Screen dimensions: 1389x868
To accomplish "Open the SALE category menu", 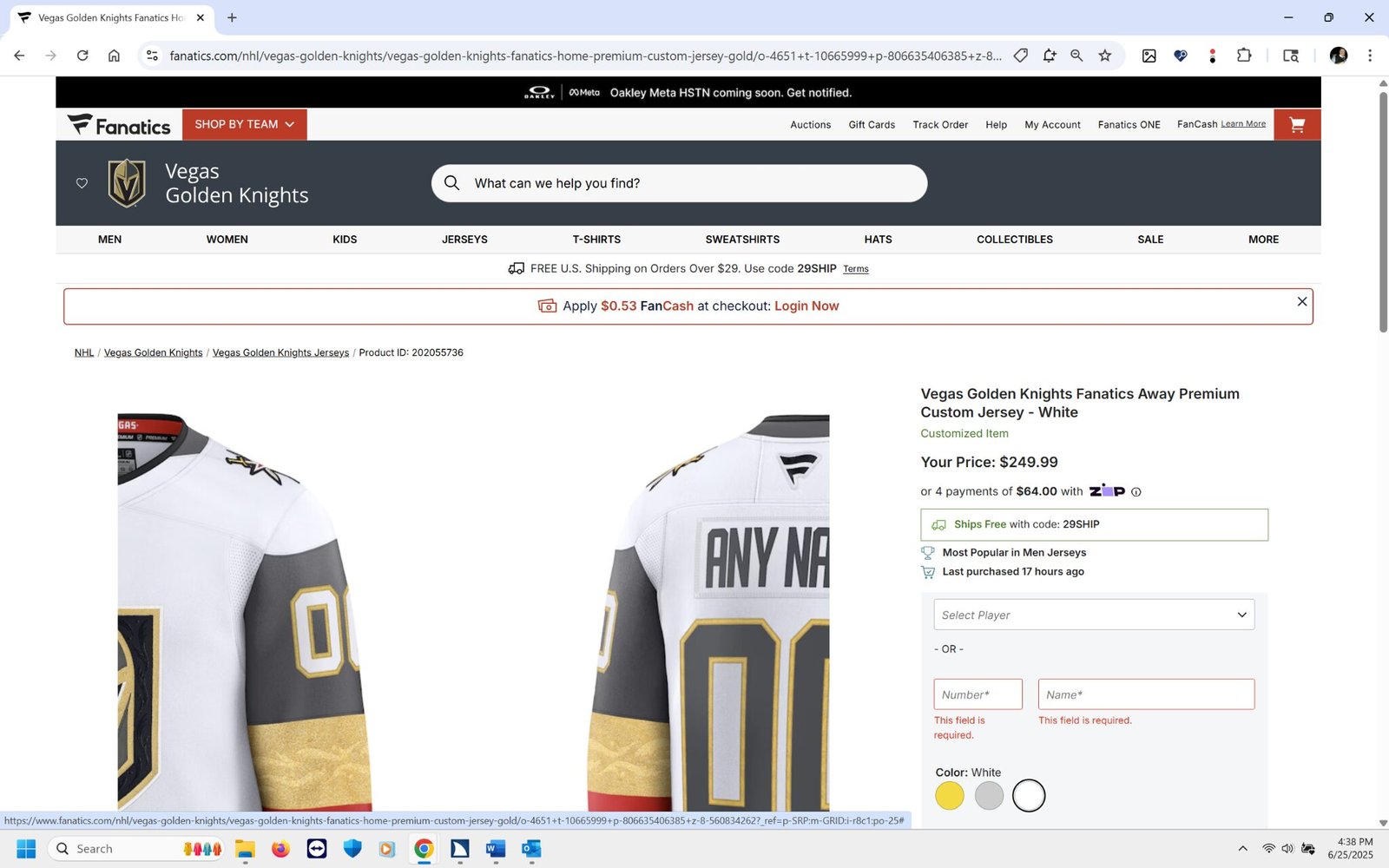I will (1150, 240).
